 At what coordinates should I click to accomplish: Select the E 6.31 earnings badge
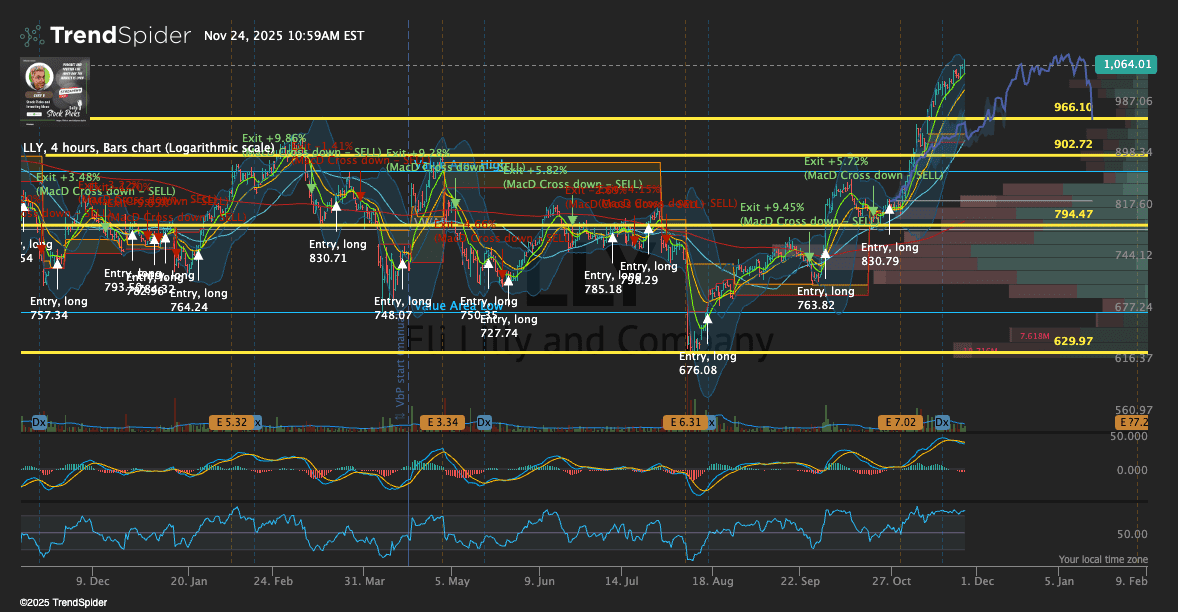pyautogui.click(x=684, y=423)
